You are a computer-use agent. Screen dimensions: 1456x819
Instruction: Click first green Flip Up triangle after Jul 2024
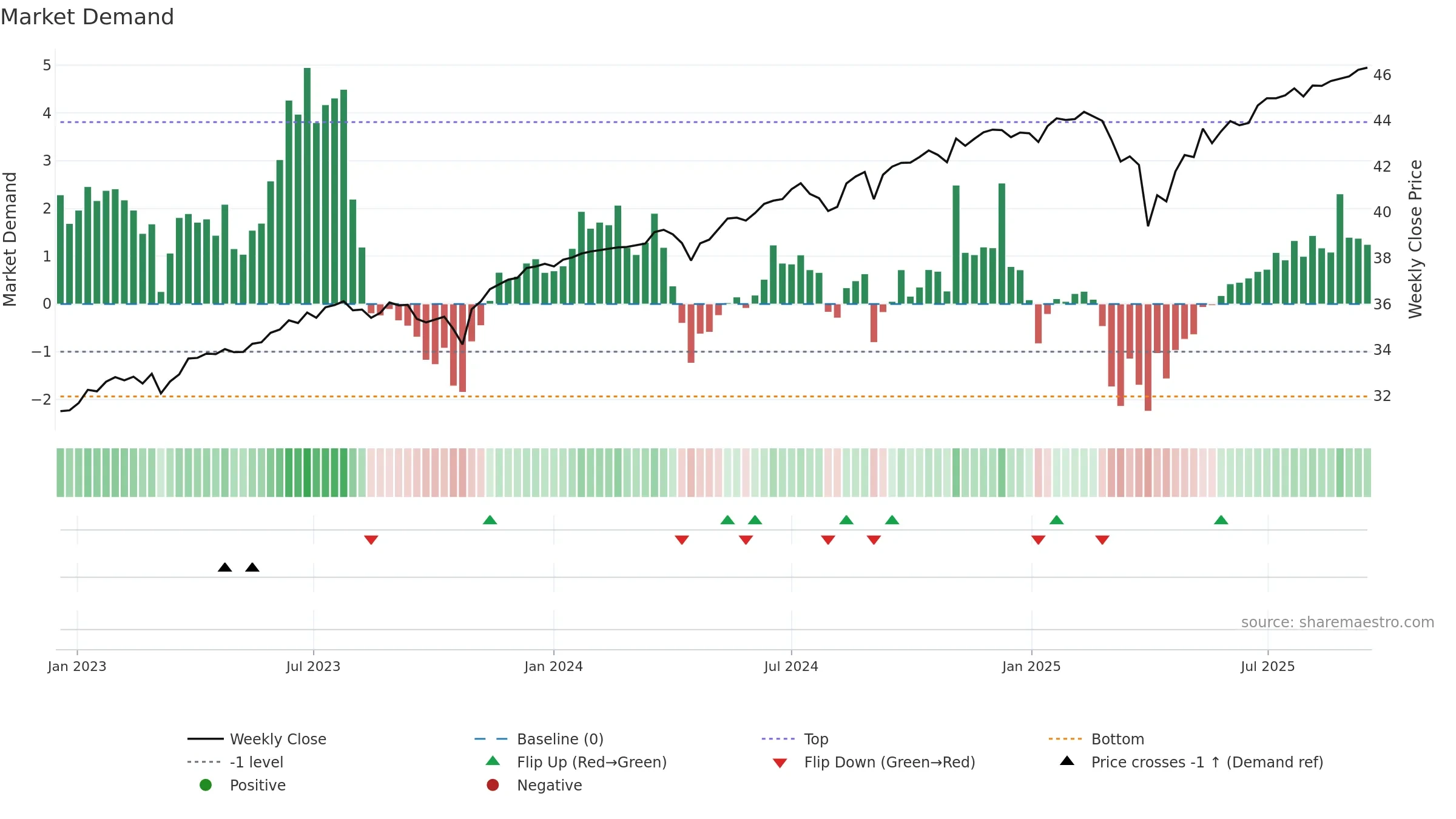(x=846, y=520)
